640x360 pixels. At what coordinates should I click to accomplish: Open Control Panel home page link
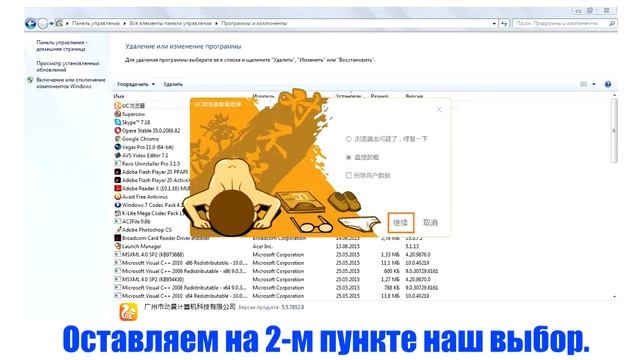[62, 45]
